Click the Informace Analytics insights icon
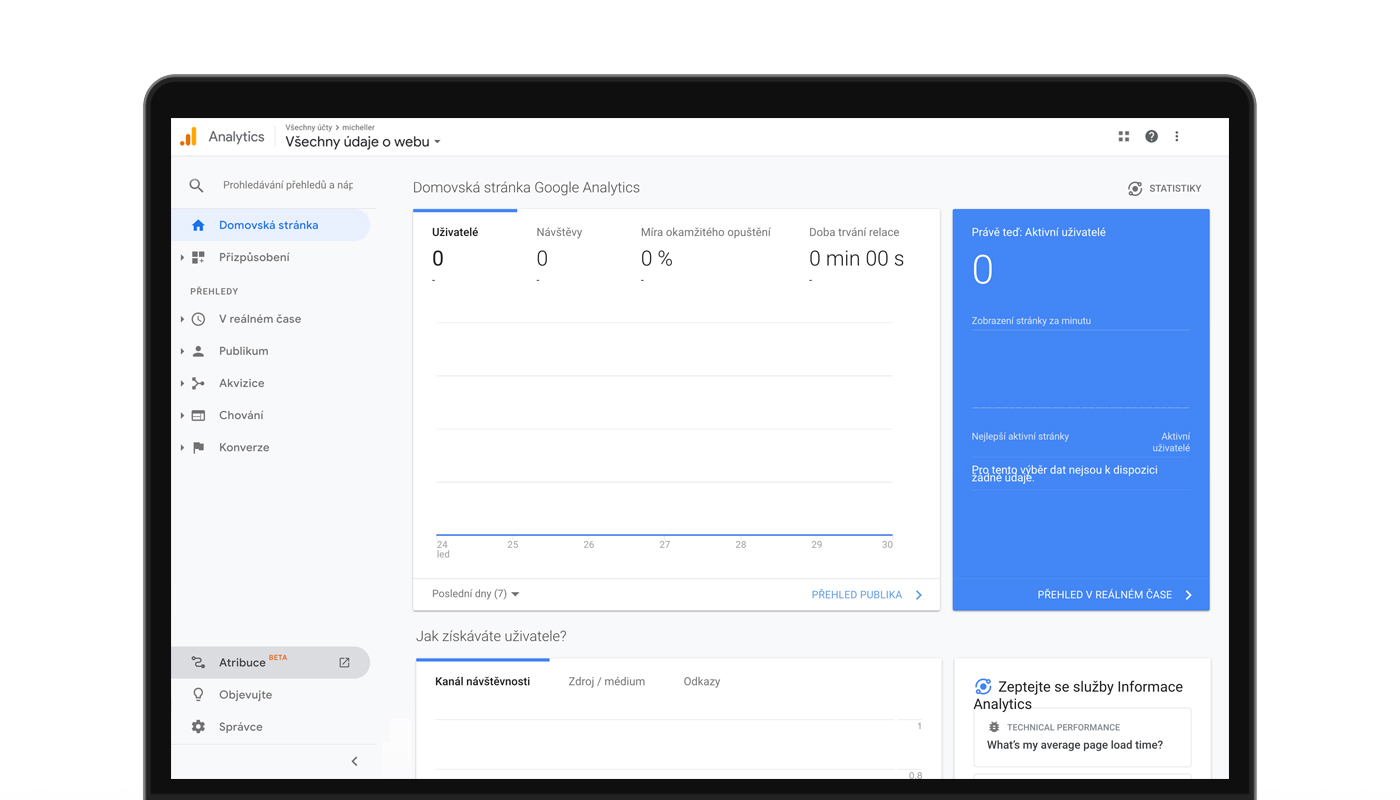This screenshot has width=1400, height=800. (983, 686)
